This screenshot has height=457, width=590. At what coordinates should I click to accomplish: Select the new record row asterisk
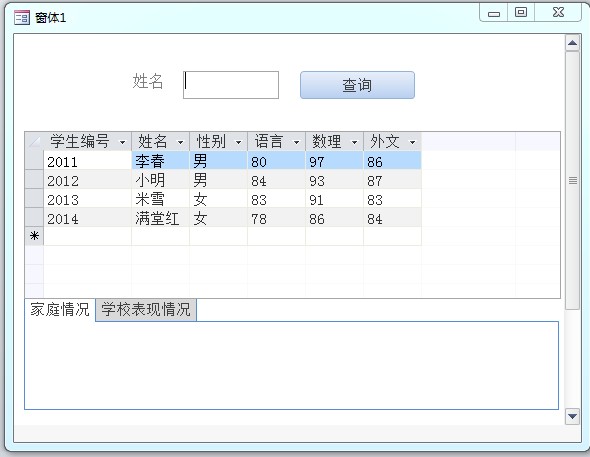(34, 236)
